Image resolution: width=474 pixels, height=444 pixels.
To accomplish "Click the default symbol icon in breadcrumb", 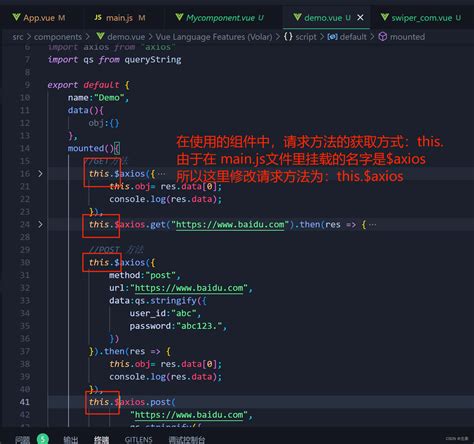I will 332,36.
